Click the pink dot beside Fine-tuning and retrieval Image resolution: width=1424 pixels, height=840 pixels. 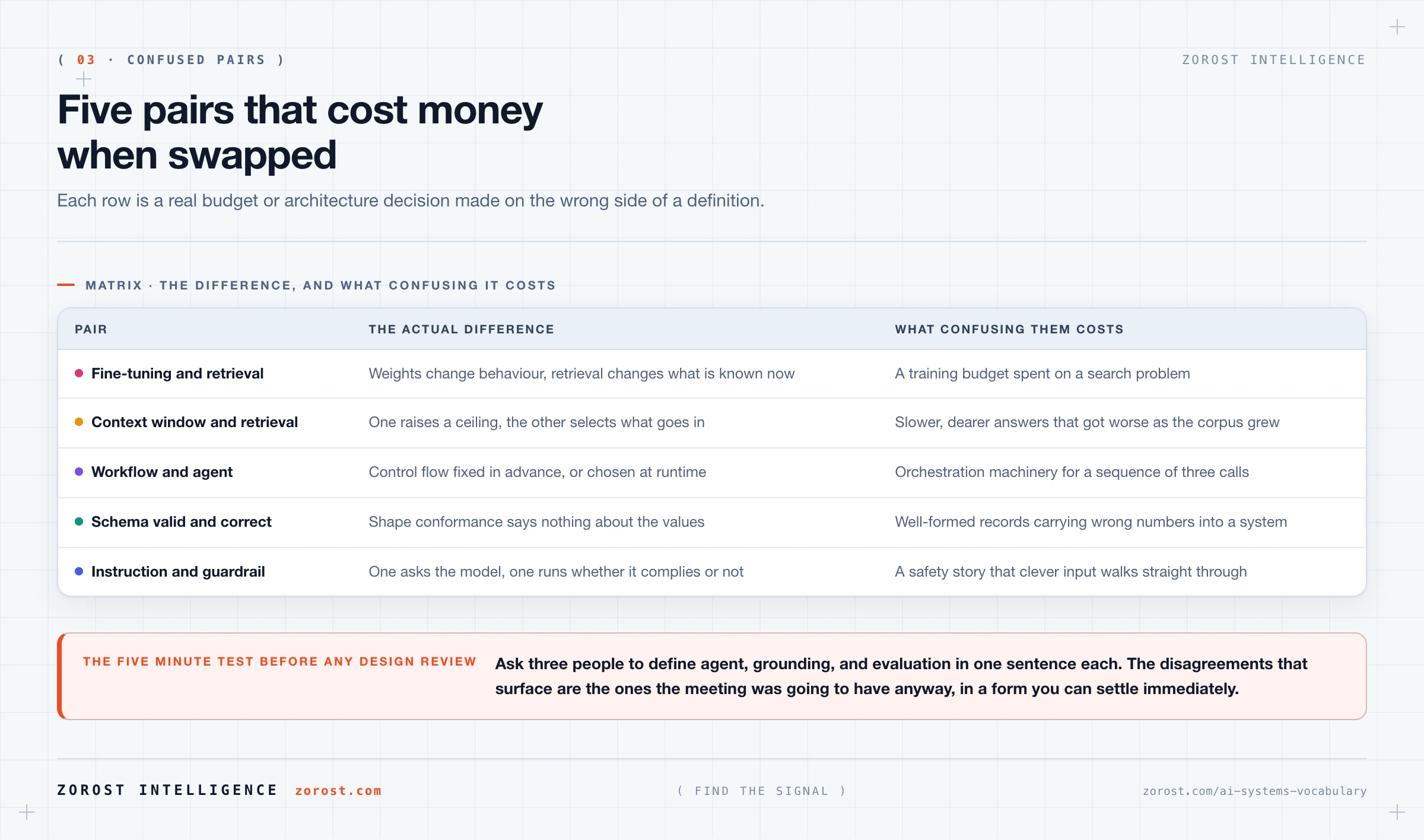[x=79, y=373]
